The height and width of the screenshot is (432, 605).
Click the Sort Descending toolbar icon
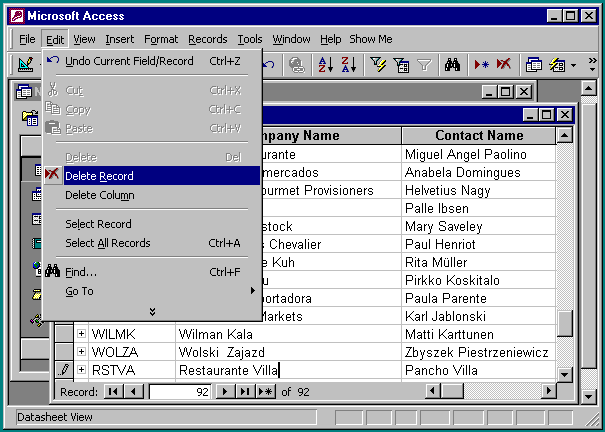[x=348, y=65]
